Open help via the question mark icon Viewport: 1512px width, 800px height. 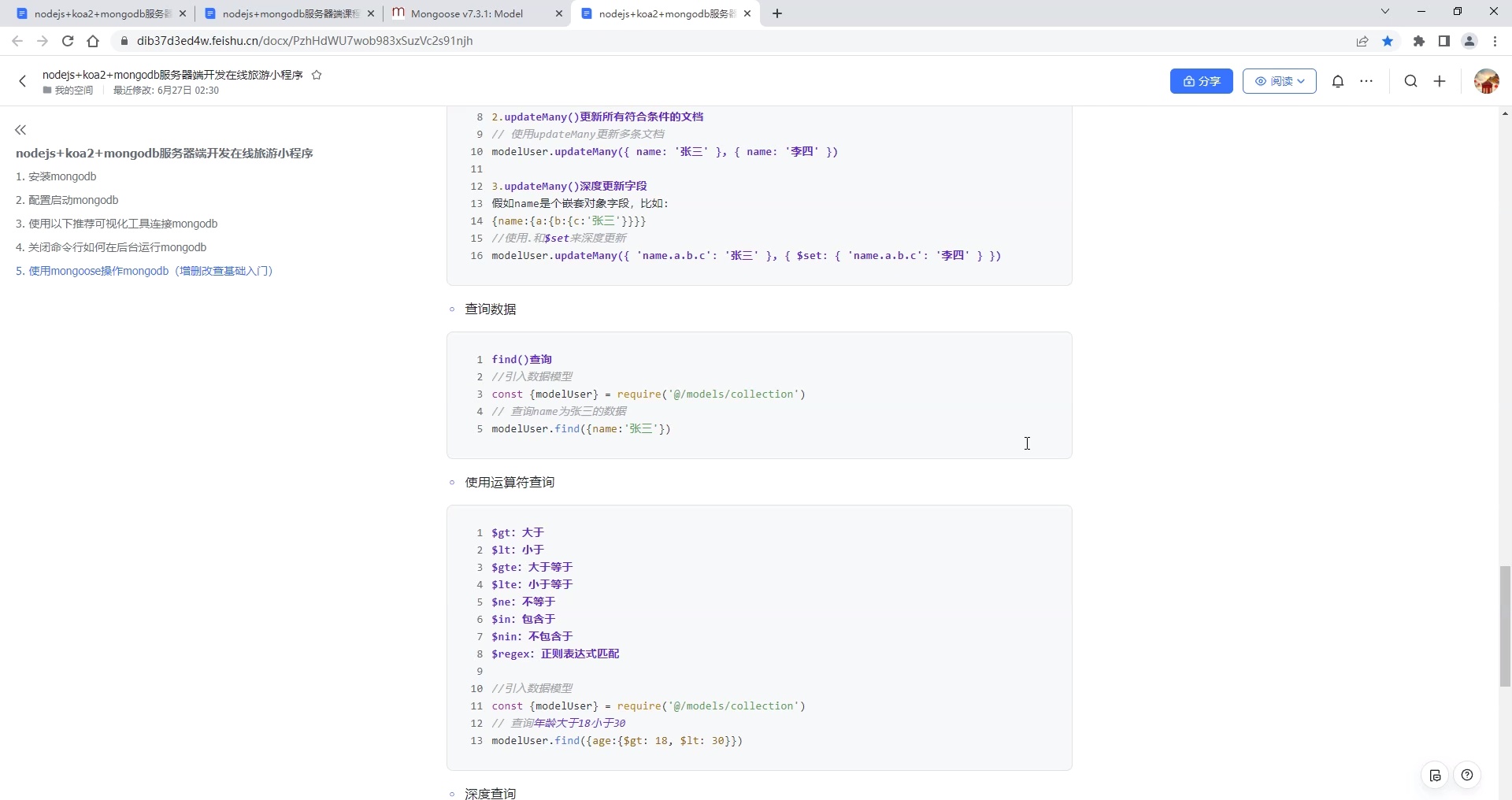(1468, 776)
